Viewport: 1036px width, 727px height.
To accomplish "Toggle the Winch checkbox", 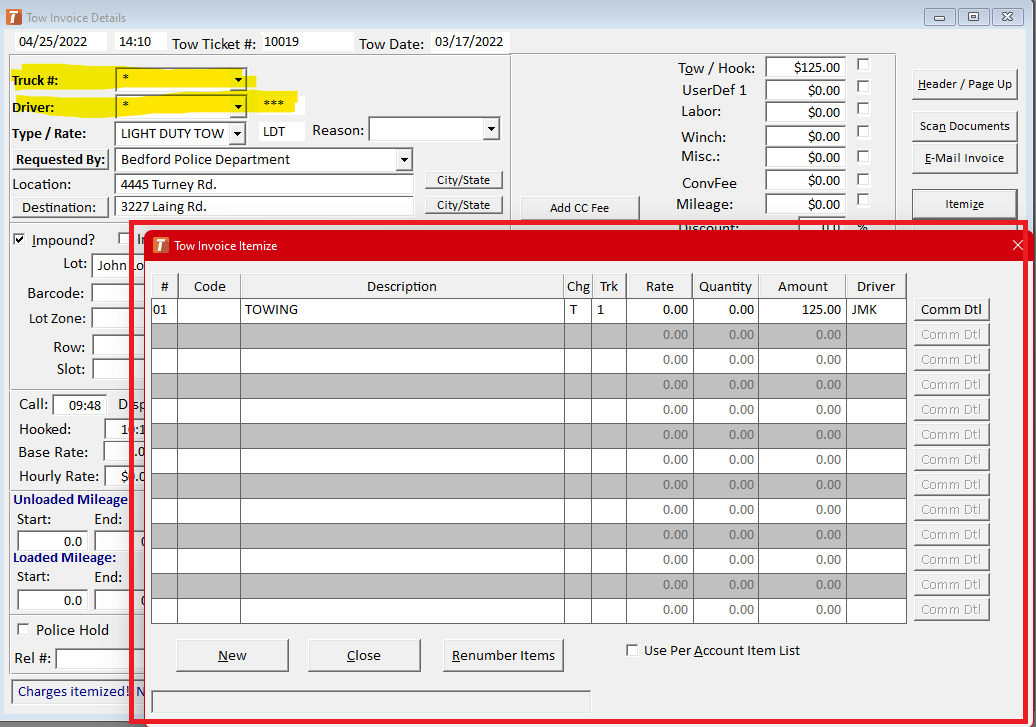I will coord(863,132).
